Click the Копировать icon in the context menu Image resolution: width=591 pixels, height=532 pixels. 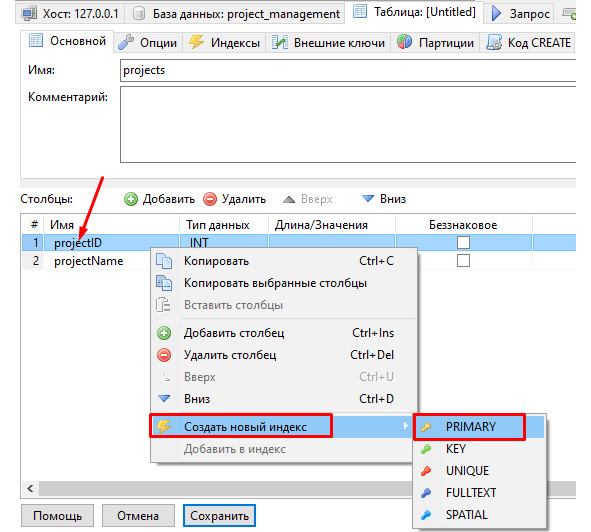tap(164, 261)
